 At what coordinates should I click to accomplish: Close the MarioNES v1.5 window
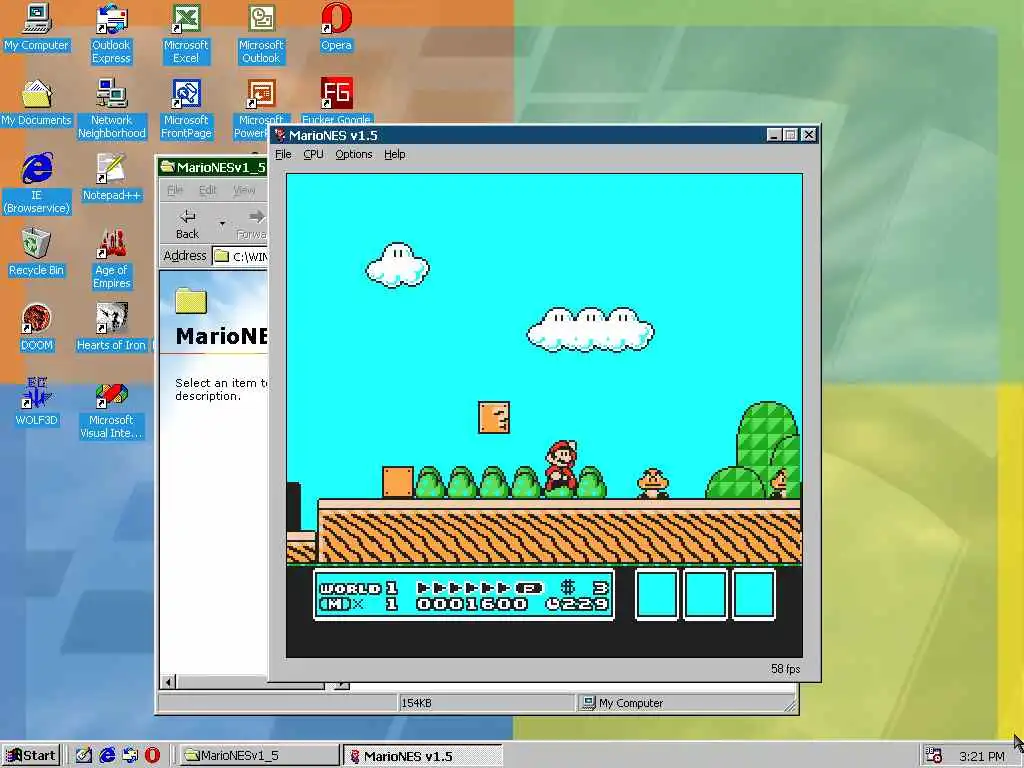(x=808, y=135)
